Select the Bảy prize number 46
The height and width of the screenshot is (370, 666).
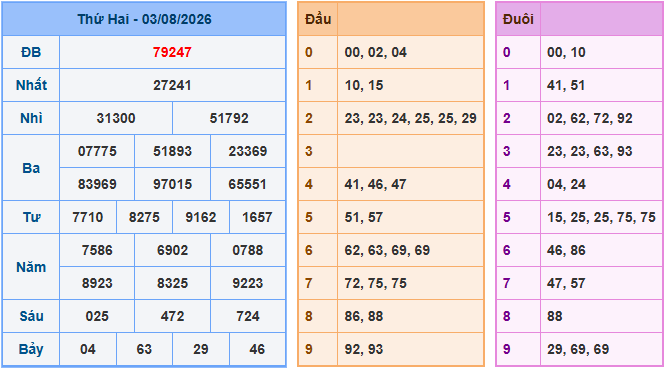(x=257, y=349)
